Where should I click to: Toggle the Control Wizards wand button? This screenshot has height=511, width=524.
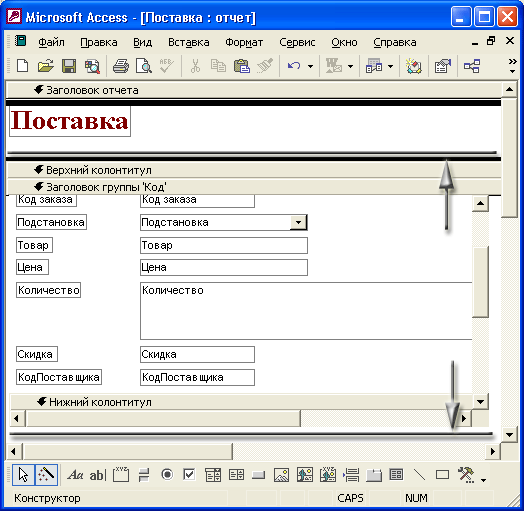[46, 475]
